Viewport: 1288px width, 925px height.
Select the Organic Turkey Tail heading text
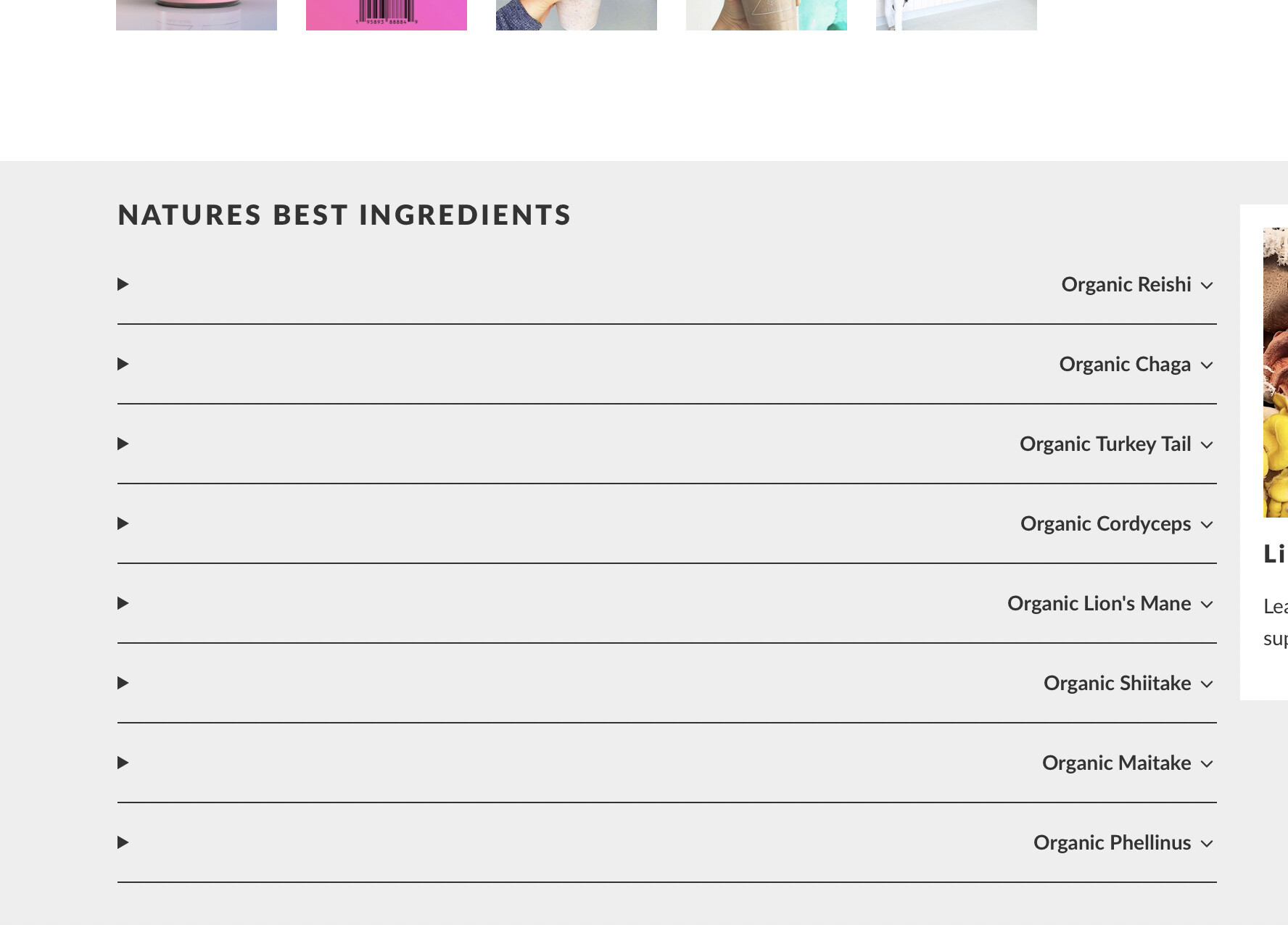tap(1105, 444)
